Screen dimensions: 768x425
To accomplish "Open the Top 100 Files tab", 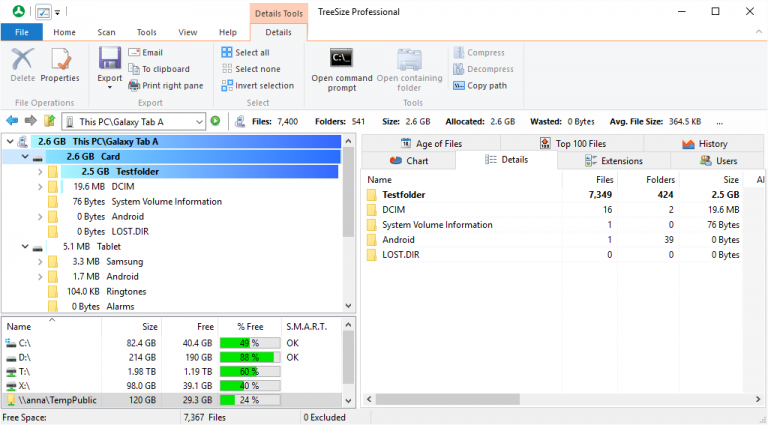I will [x=572, y=143].
